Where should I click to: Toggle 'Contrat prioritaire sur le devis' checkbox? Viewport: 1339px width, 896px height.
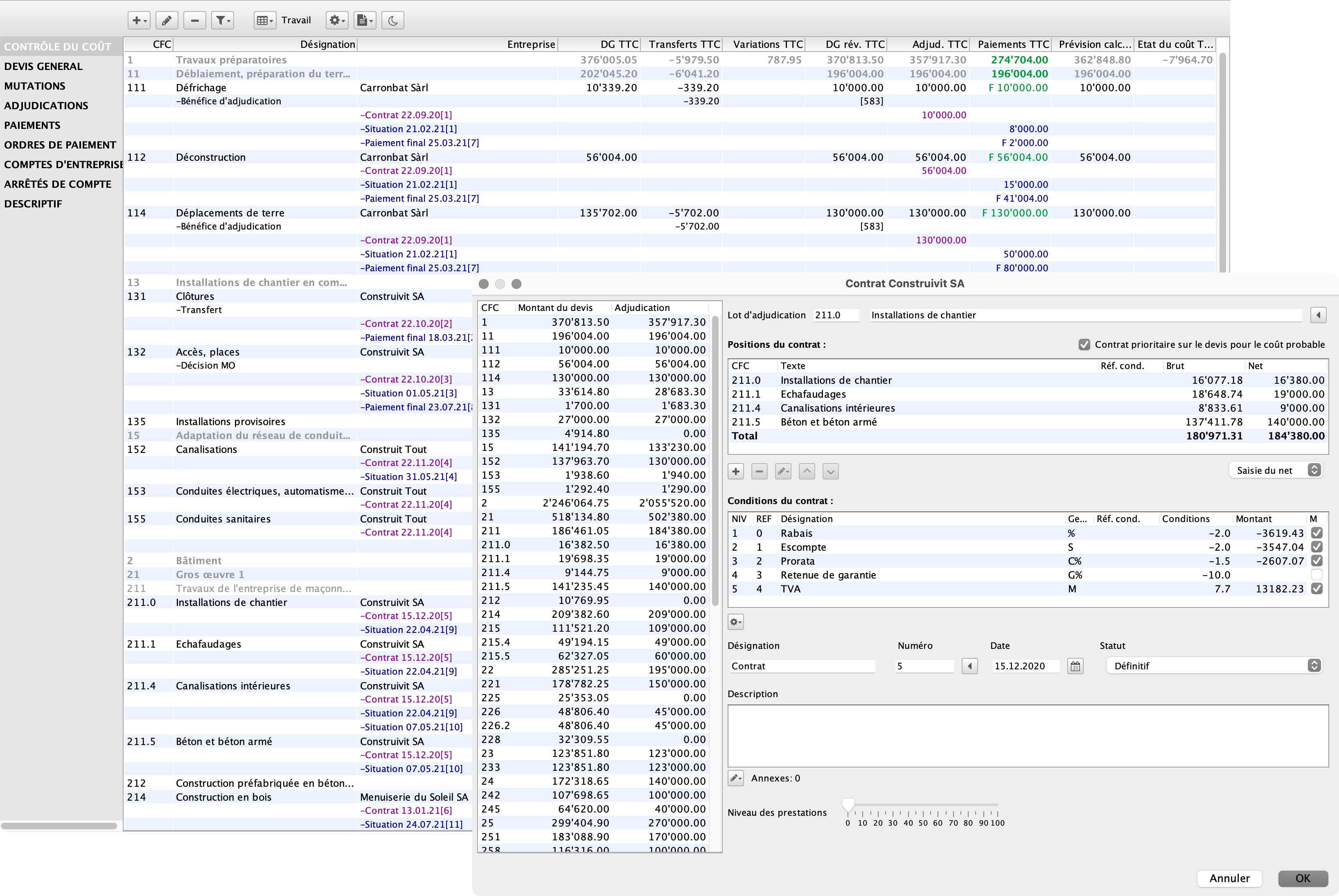pos(1084,344)
